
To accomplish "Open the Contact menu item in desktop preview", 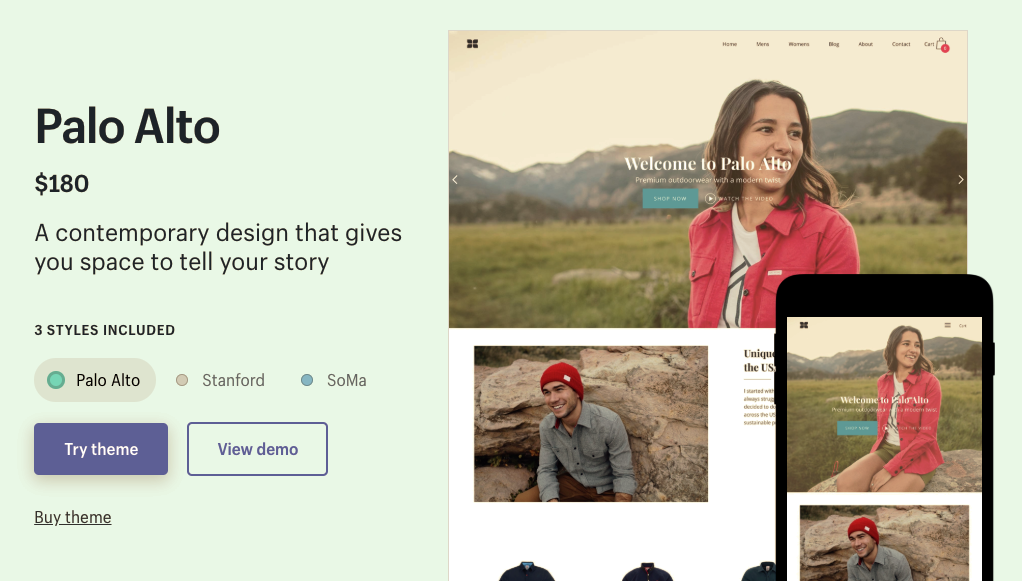I will (x=901, y=44).
